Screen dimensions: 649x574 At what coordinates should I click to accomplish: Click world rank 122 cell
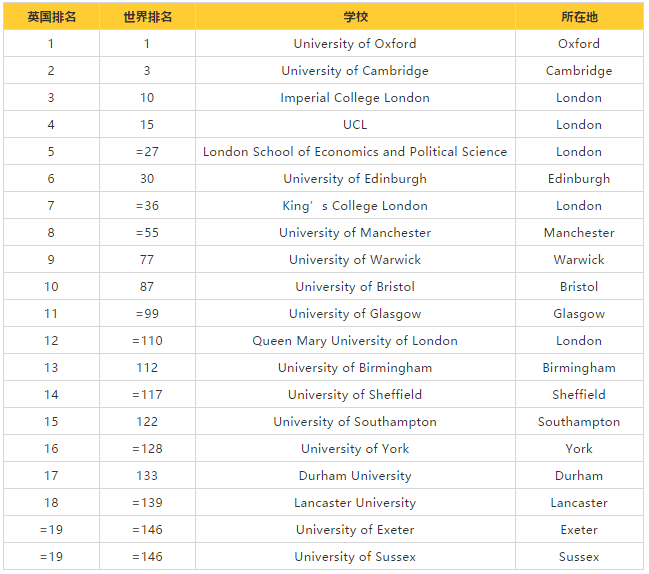147,422
